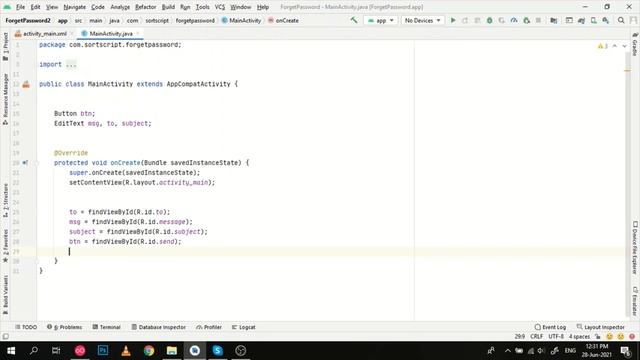Click Apply Code Changes icon
This screenshot has width=640, height=360.
click(x=477, y=20)
